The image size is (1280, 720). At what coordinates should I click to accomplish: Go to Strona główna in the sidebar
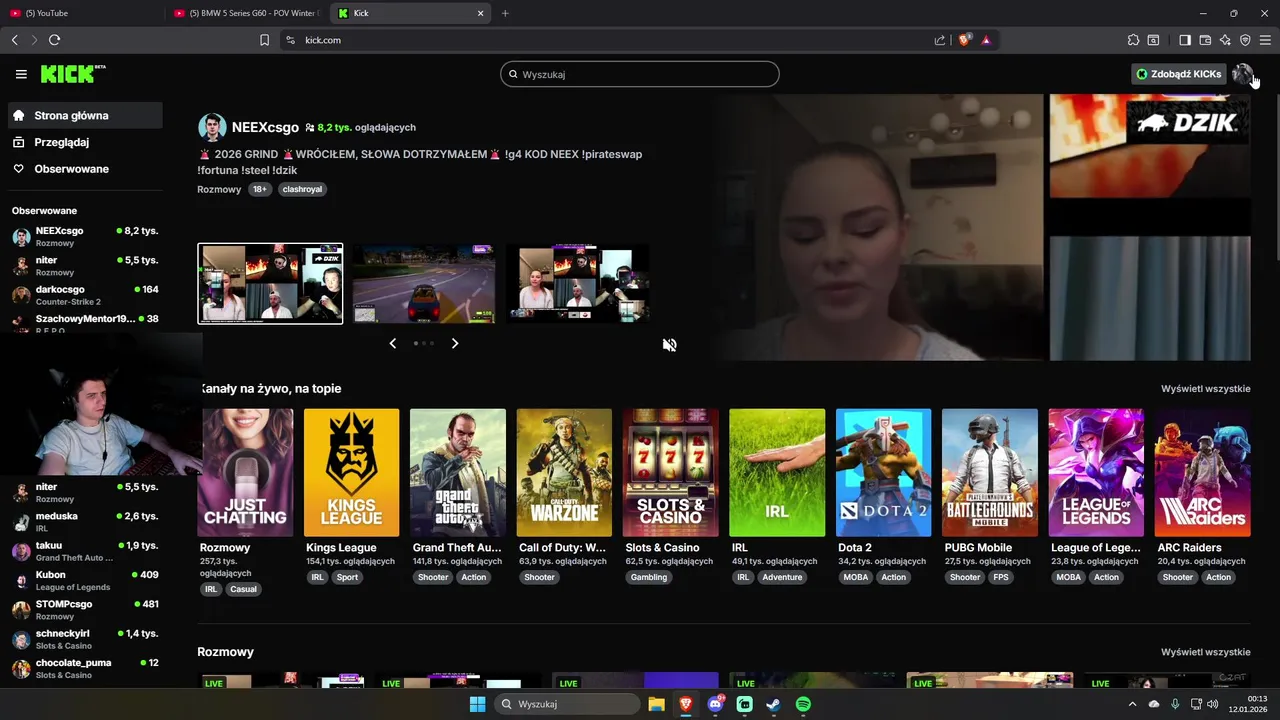coord(85,115)
